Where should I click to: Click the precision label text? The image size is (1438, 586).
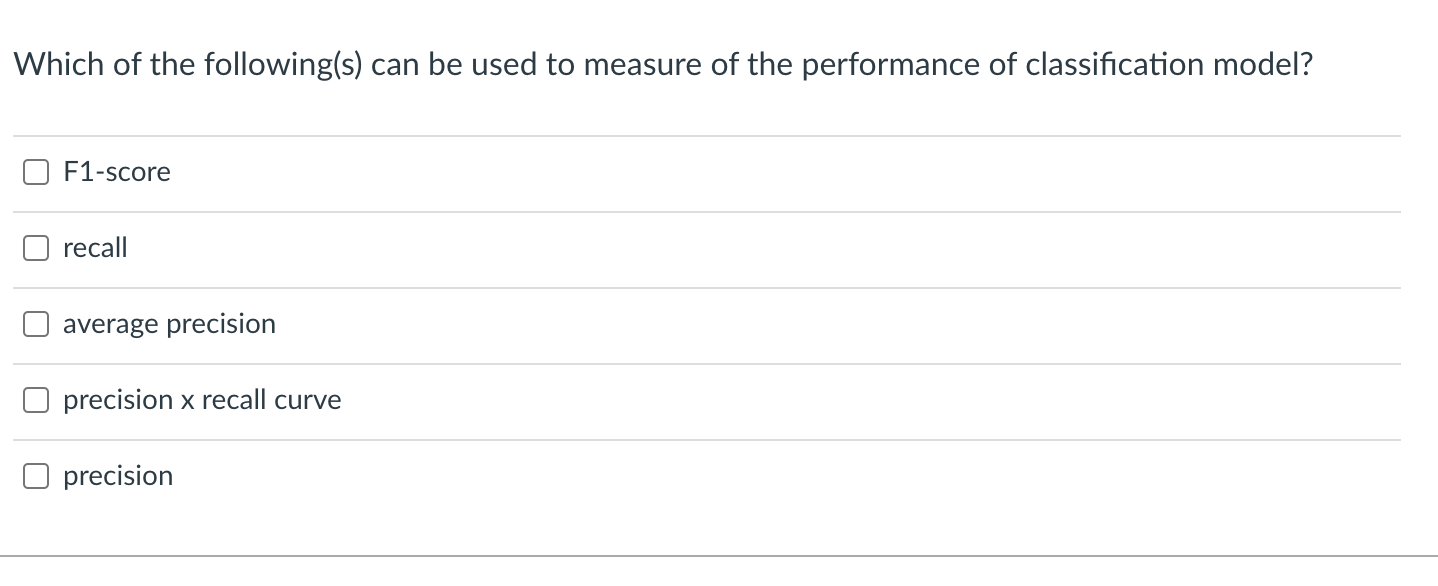click(x=118, y=475)
